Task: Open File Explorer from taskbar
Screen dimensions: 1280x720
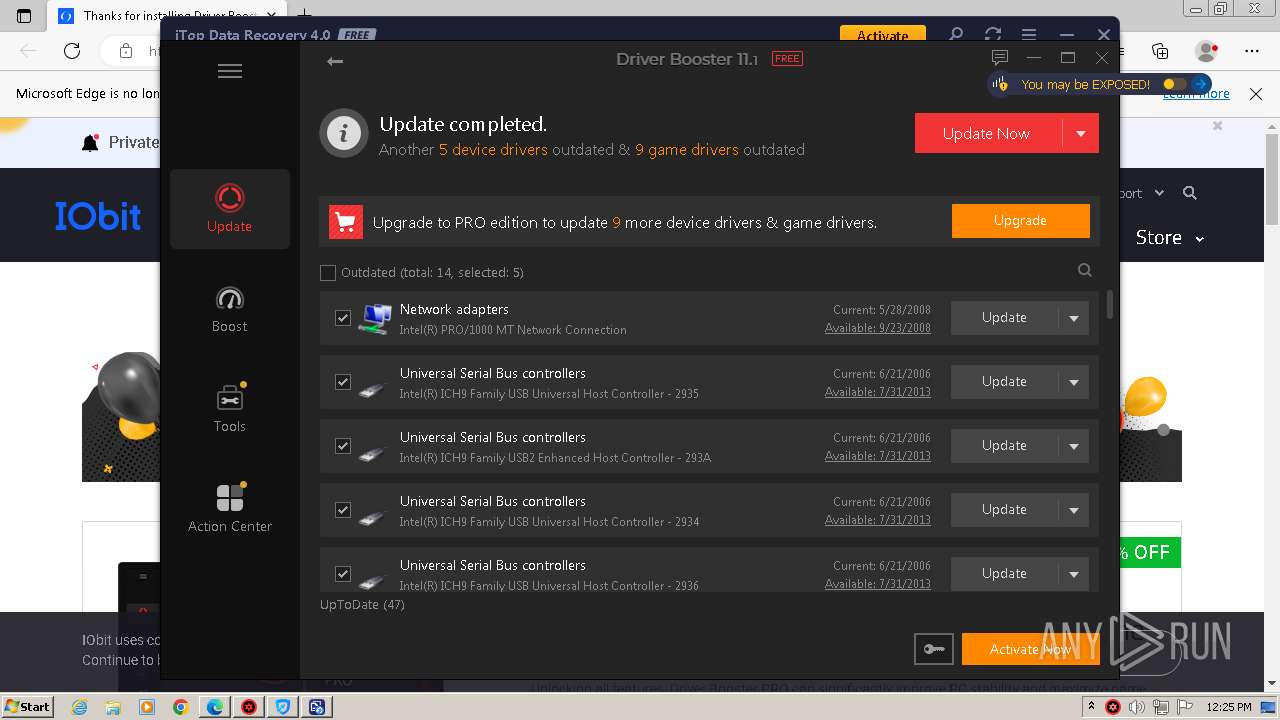Action: point(113,707)
